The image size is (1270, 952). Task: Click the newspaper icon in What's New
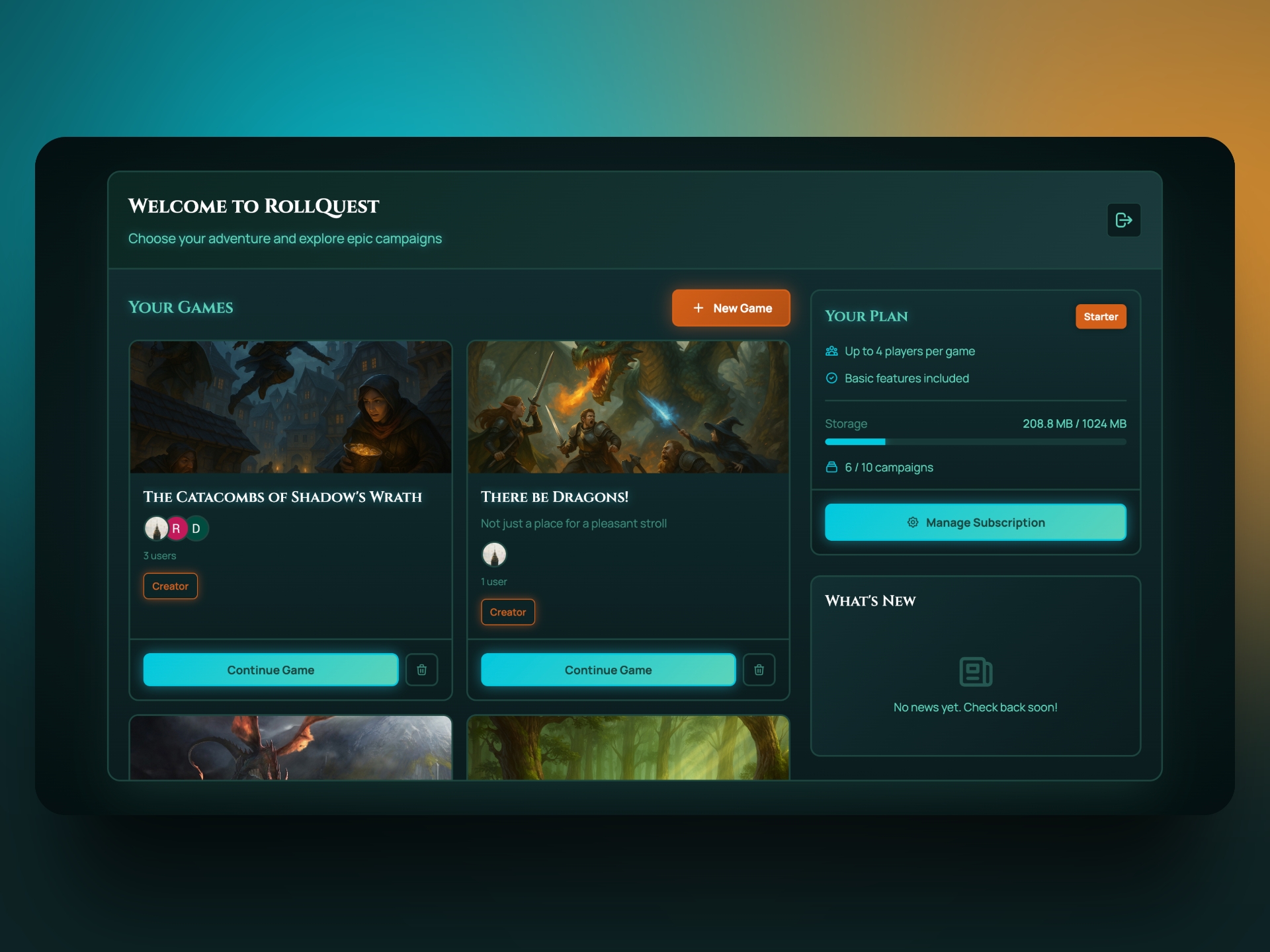(975, 672)
